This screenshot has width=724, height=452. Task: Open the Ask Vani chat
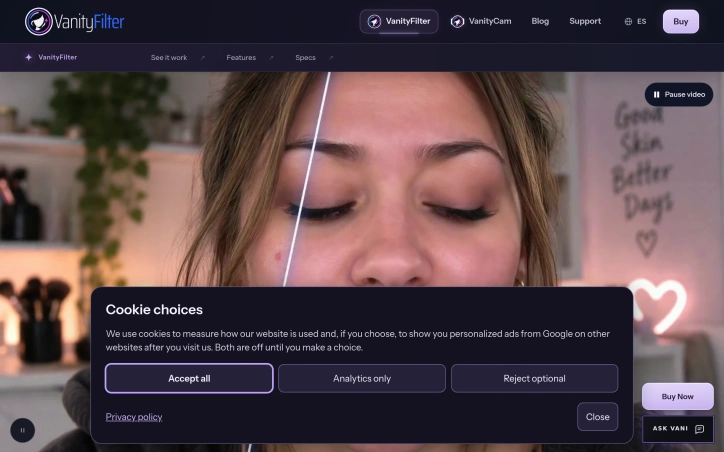(678, 429)
